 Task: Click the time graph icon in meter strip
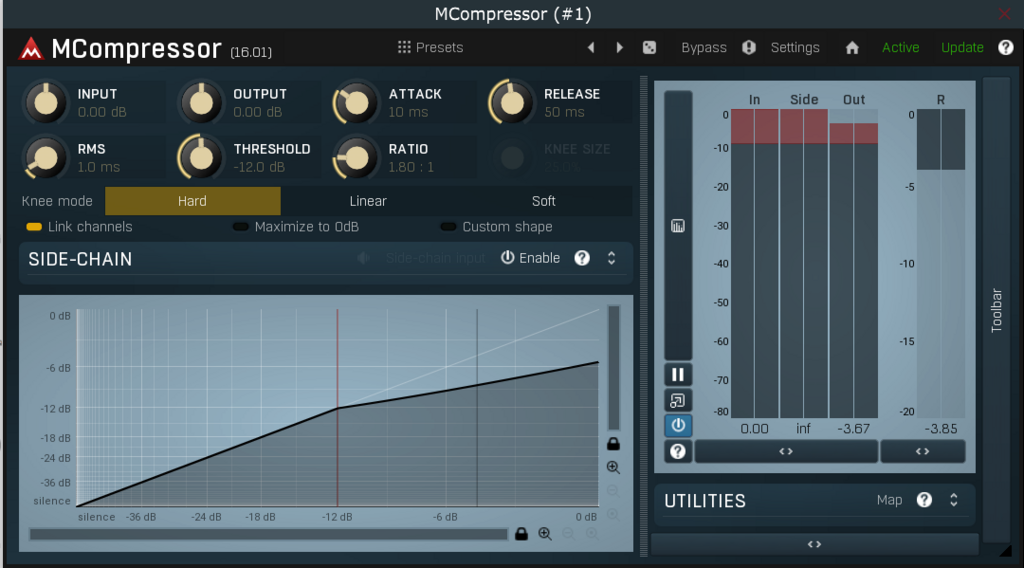678,226
